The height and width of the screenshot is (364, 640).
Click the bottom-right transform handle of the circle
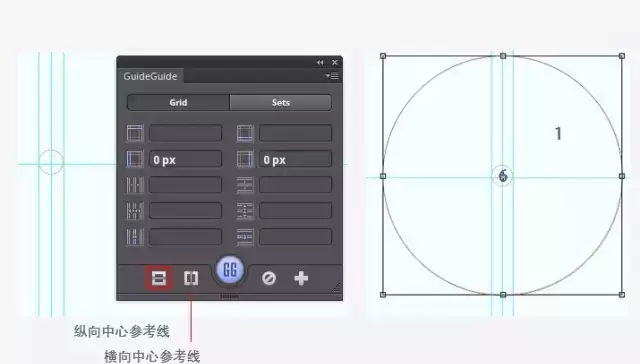coord(622,295)
